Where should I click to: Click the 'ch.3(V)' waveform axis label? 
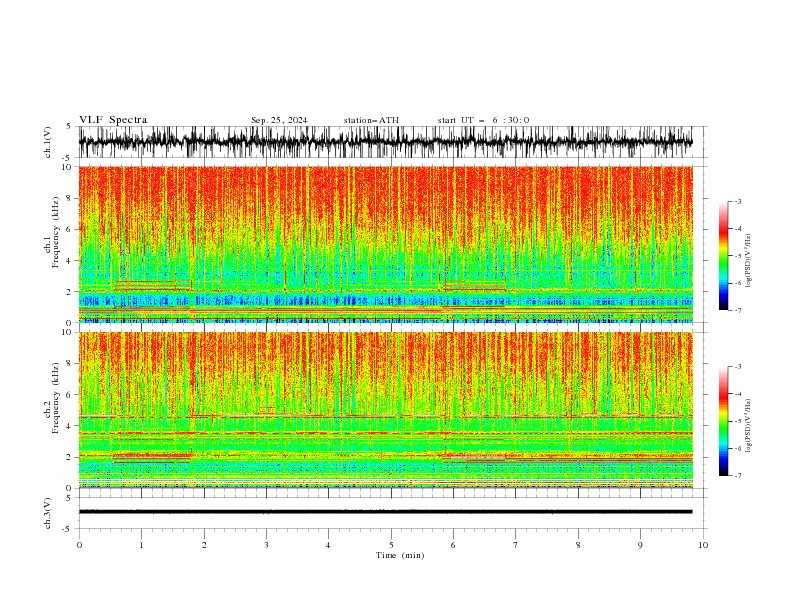[x=48, y=513]
